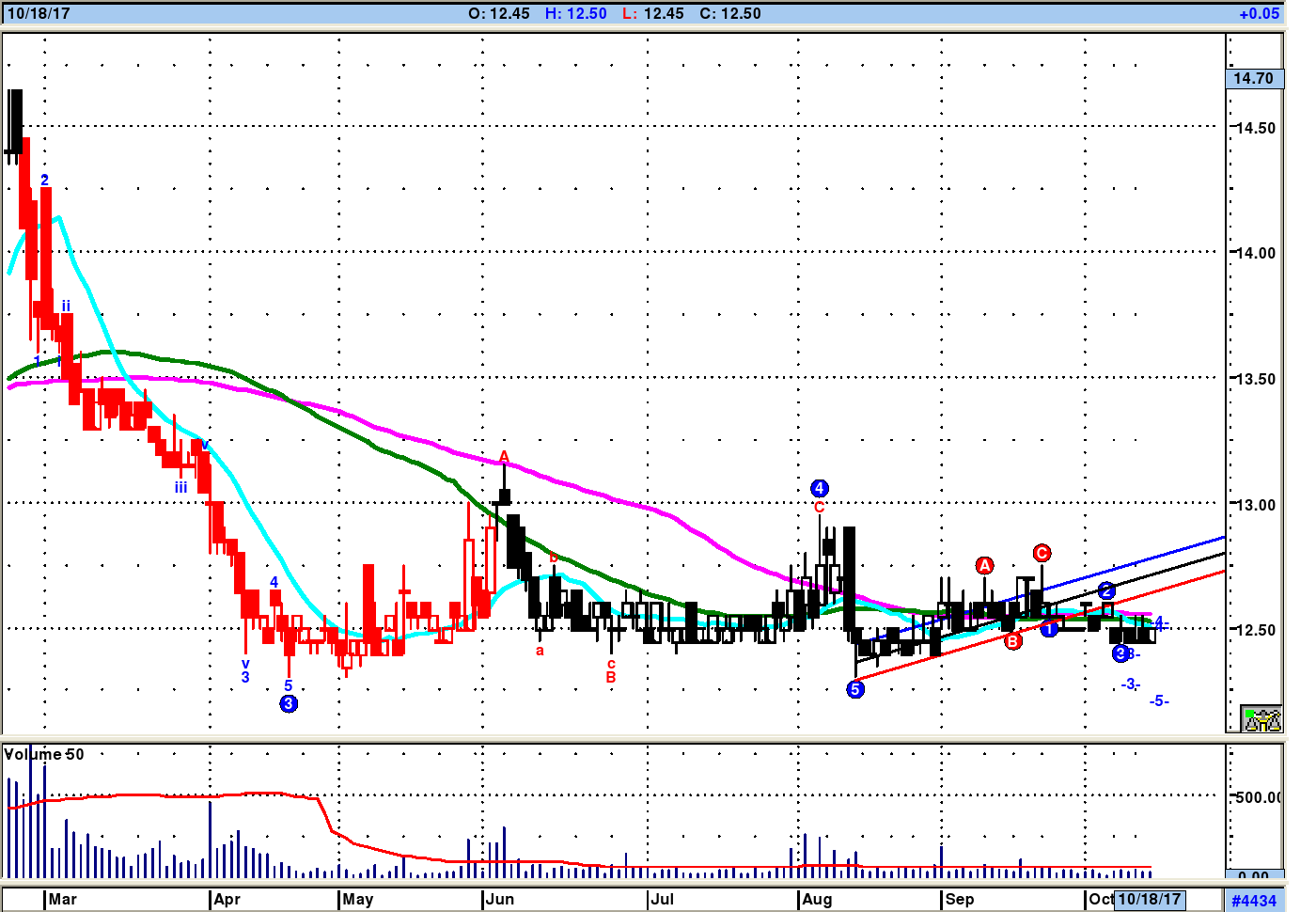The width and height of the screenshot is (1316, 912).
Task: Select the circled blue wave 2 marker in October
Action: [x=1106, y=590]
